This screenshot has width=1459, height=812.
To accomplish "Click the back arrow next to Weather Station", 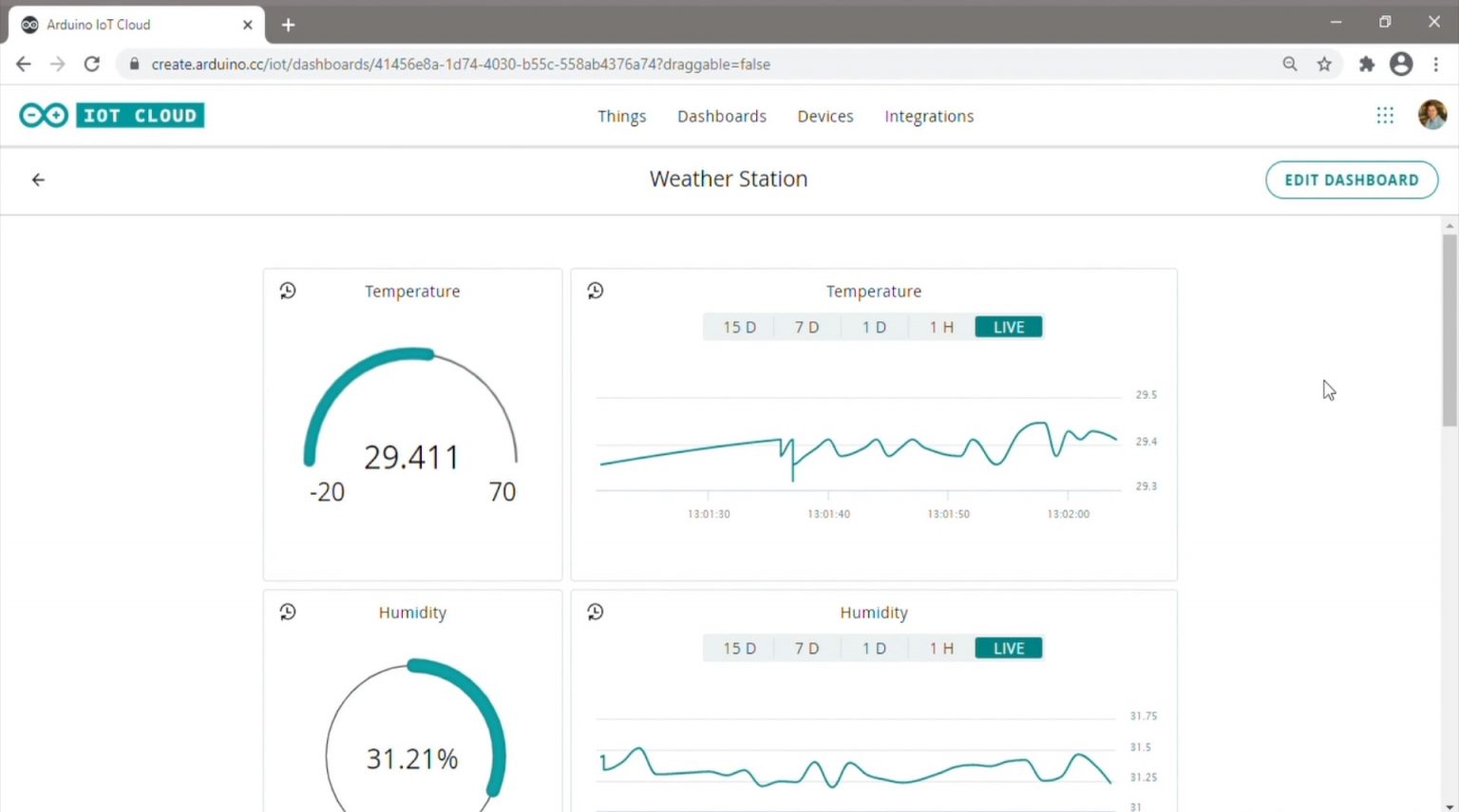I will tap(37, 179).
